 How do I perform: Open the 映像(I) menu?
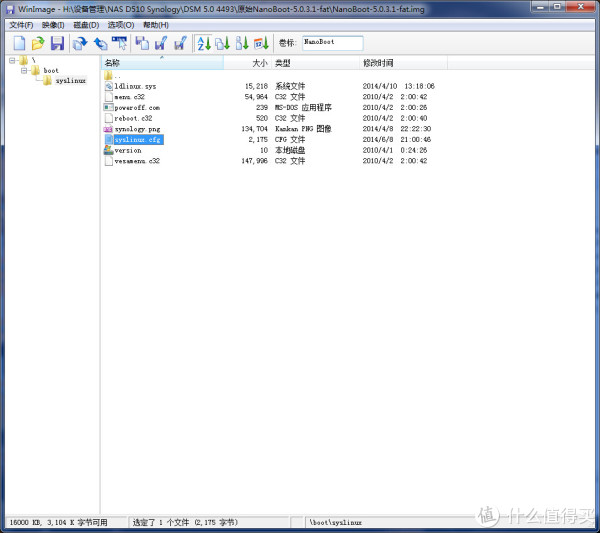pos(53,24)
